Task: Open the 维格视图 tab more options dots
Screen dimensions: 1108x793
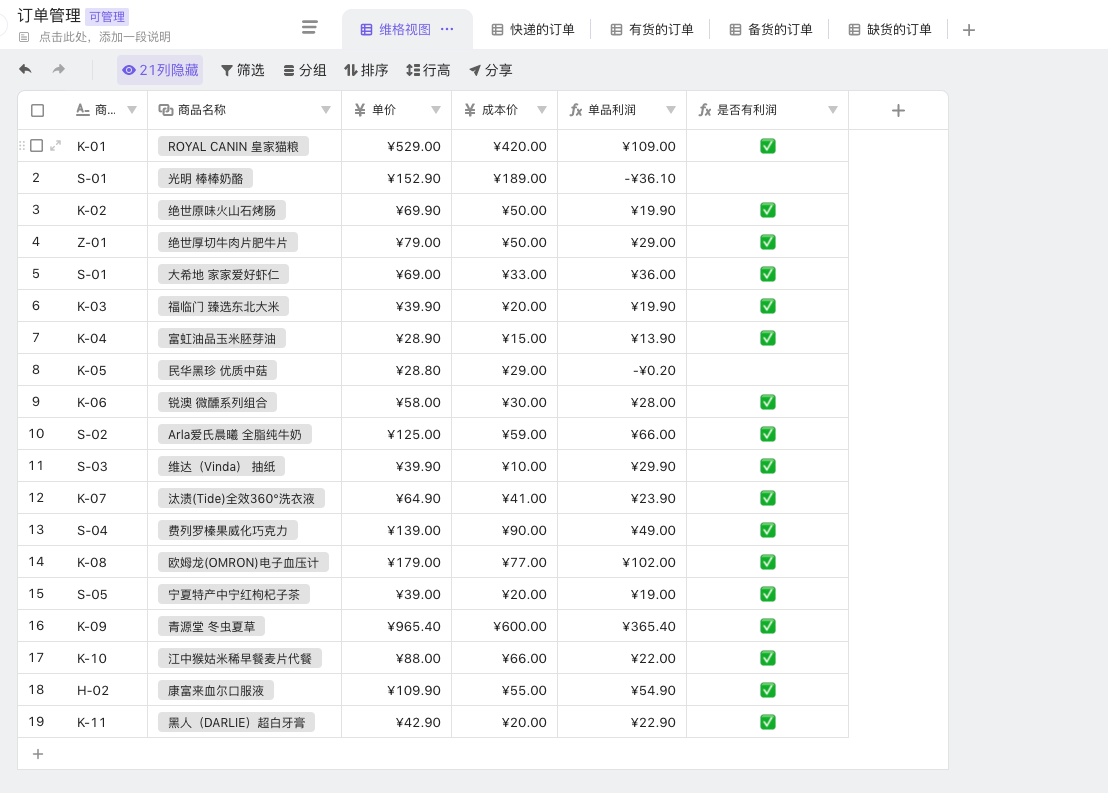Action: click(x=447, y=29)
